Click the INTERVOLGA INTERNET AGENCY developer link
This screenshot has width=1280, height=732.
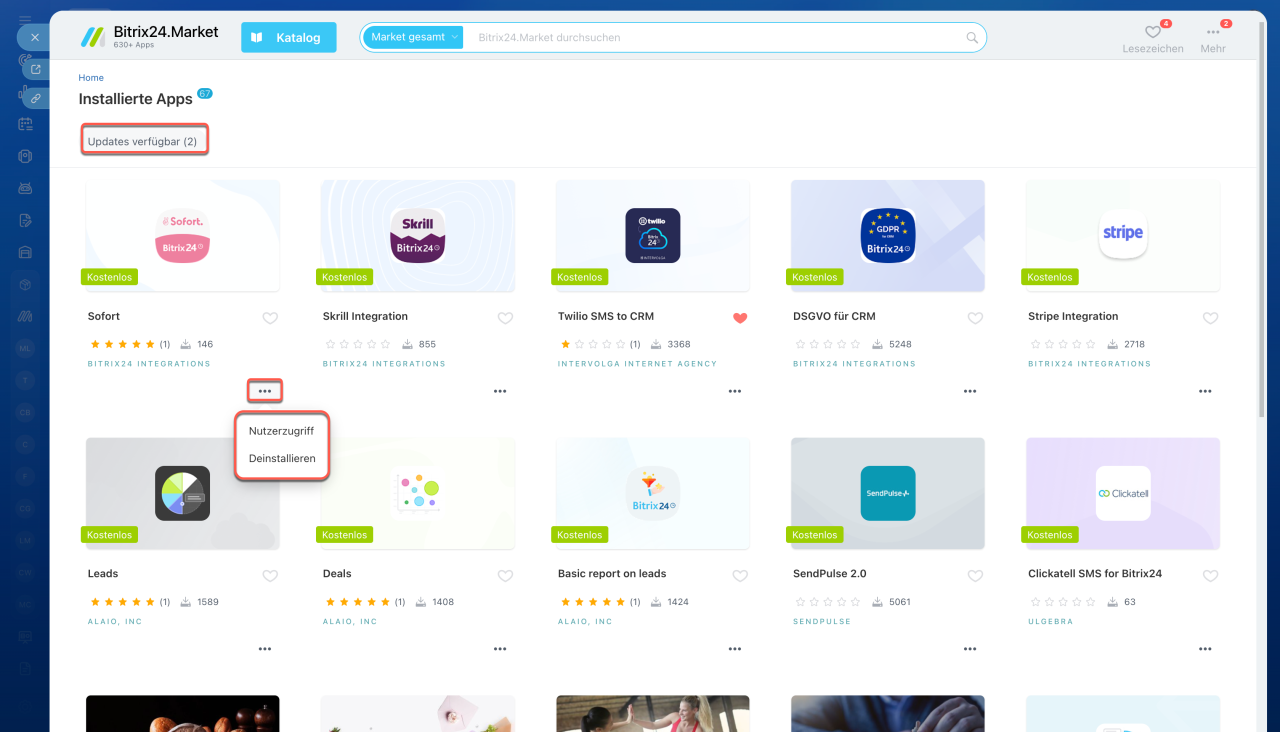[x=638, y=364]
